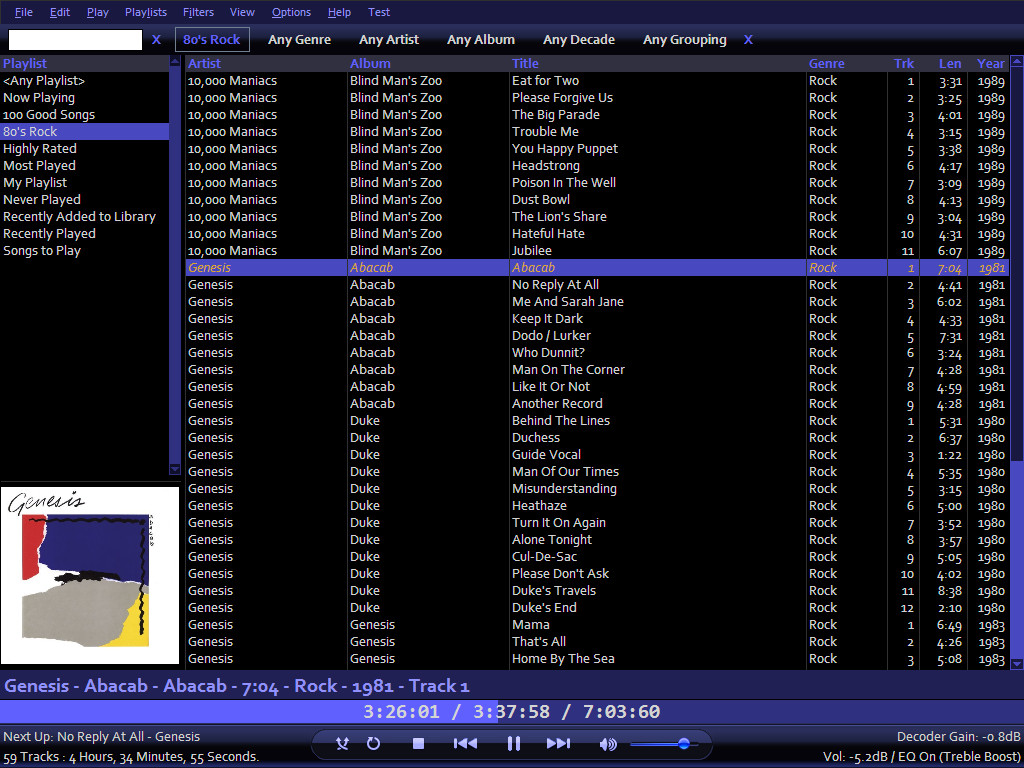This screenshot has height=768, width=1024.
Task: Open the View menu
Action: tap(242, 12)
